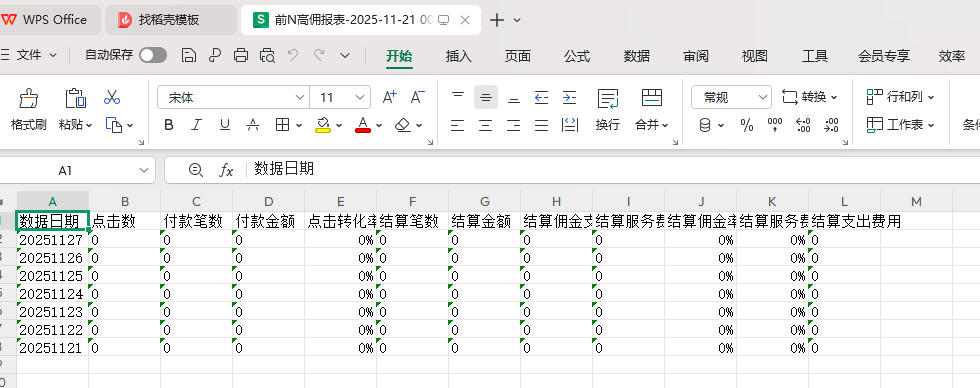The image size is (980, 388).
Task: Click the Merge cells (合并) icon
Action: coord(652,97)
